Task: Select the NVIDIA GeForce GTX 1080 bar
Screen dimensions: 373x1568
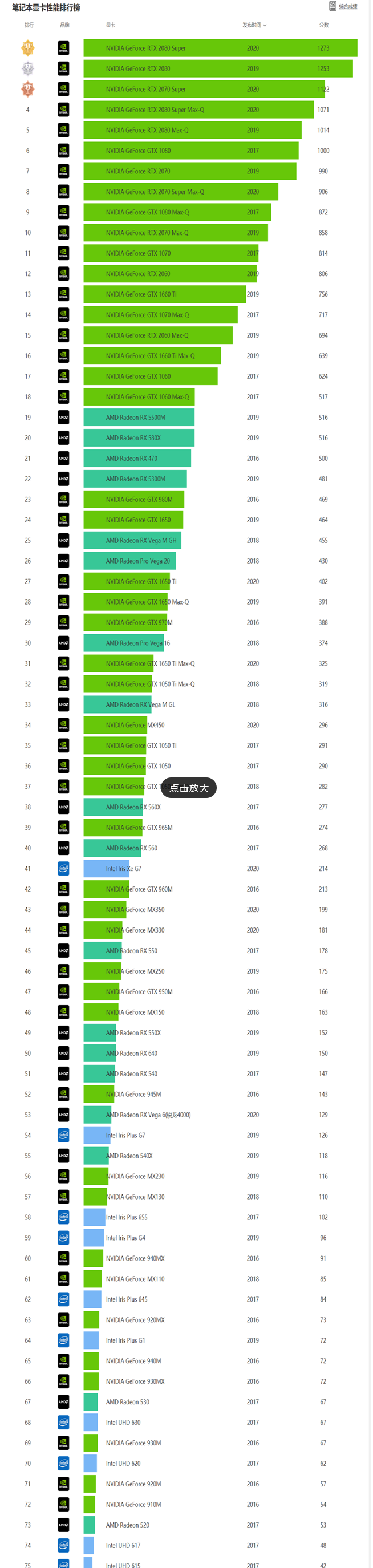Action: click(x=190, y=151)
